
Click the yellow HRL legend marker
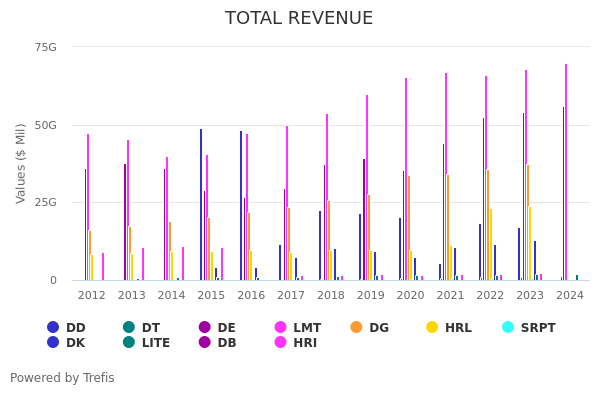click(433, 327)
